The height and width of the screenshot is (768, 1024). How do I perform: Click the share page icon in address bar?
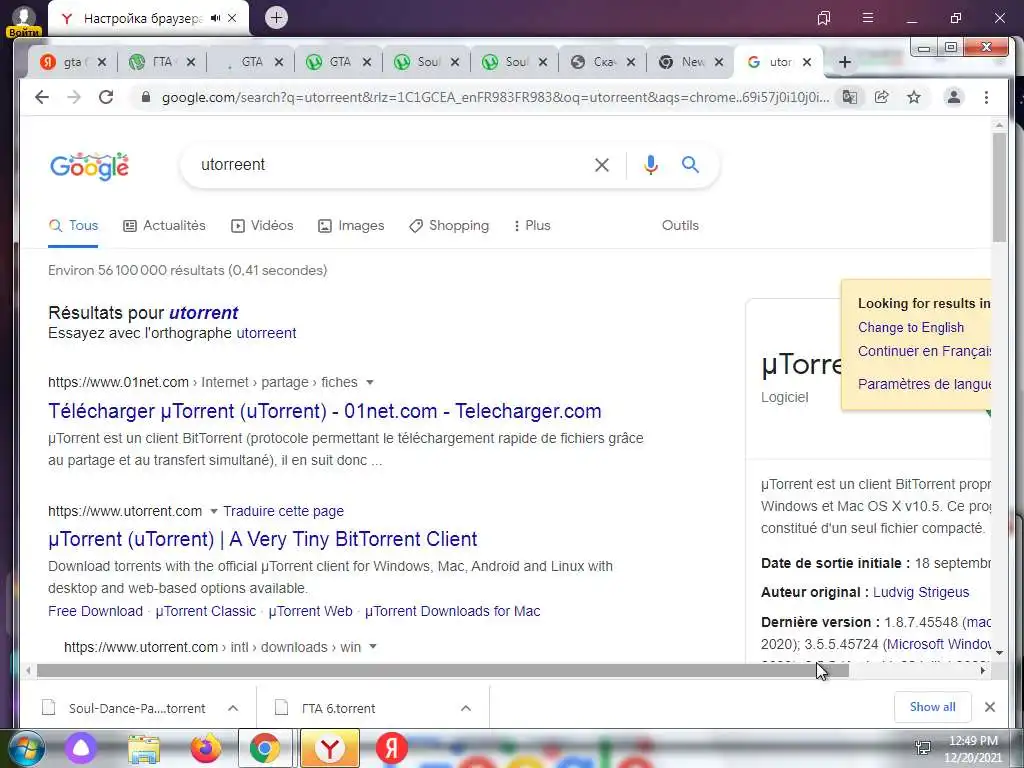pyautogui.click(x=882, y=97)
